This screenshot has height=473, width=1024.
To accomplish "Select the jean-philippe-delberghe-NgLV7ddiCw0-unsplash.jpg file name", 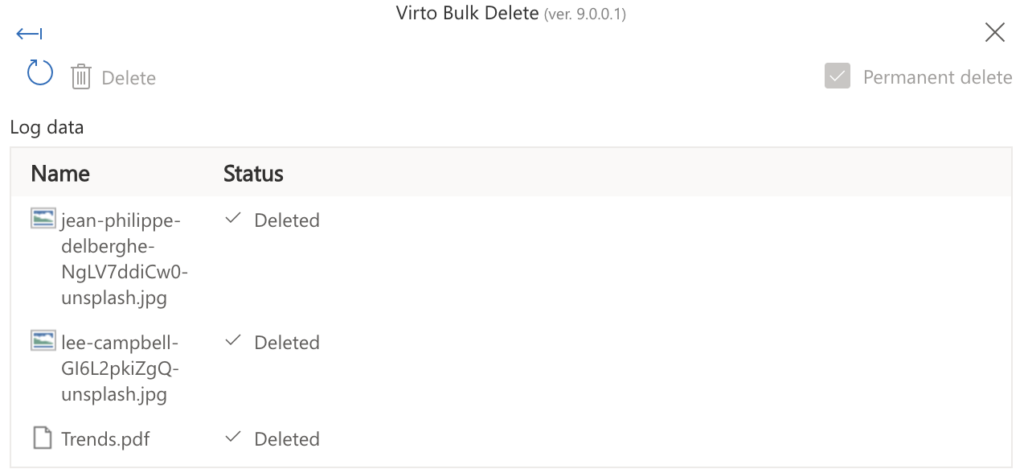I will [x=125, y=259].
